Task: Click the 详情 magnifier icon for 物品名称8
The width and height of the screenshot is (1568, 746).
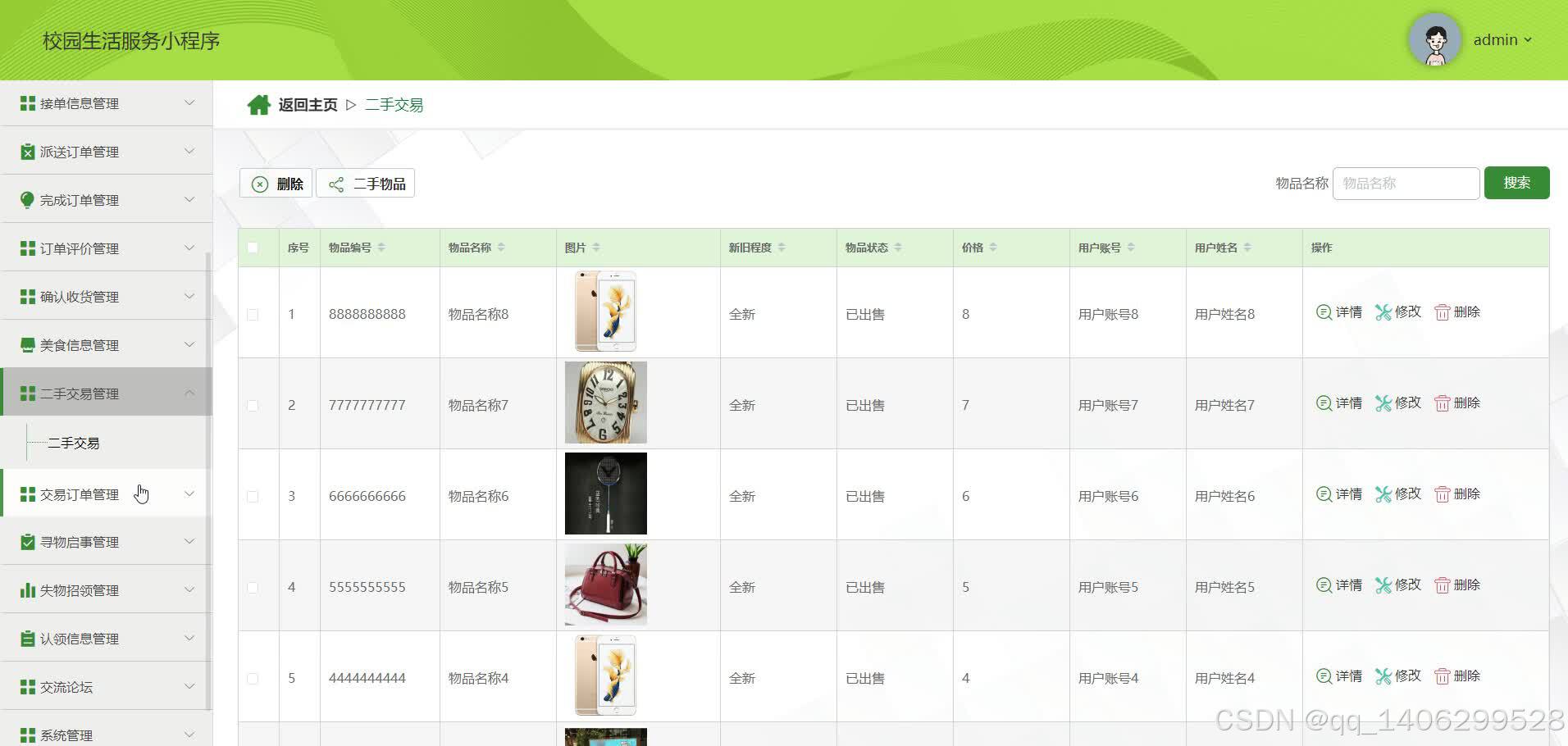Action: [x=1324, y=312]
